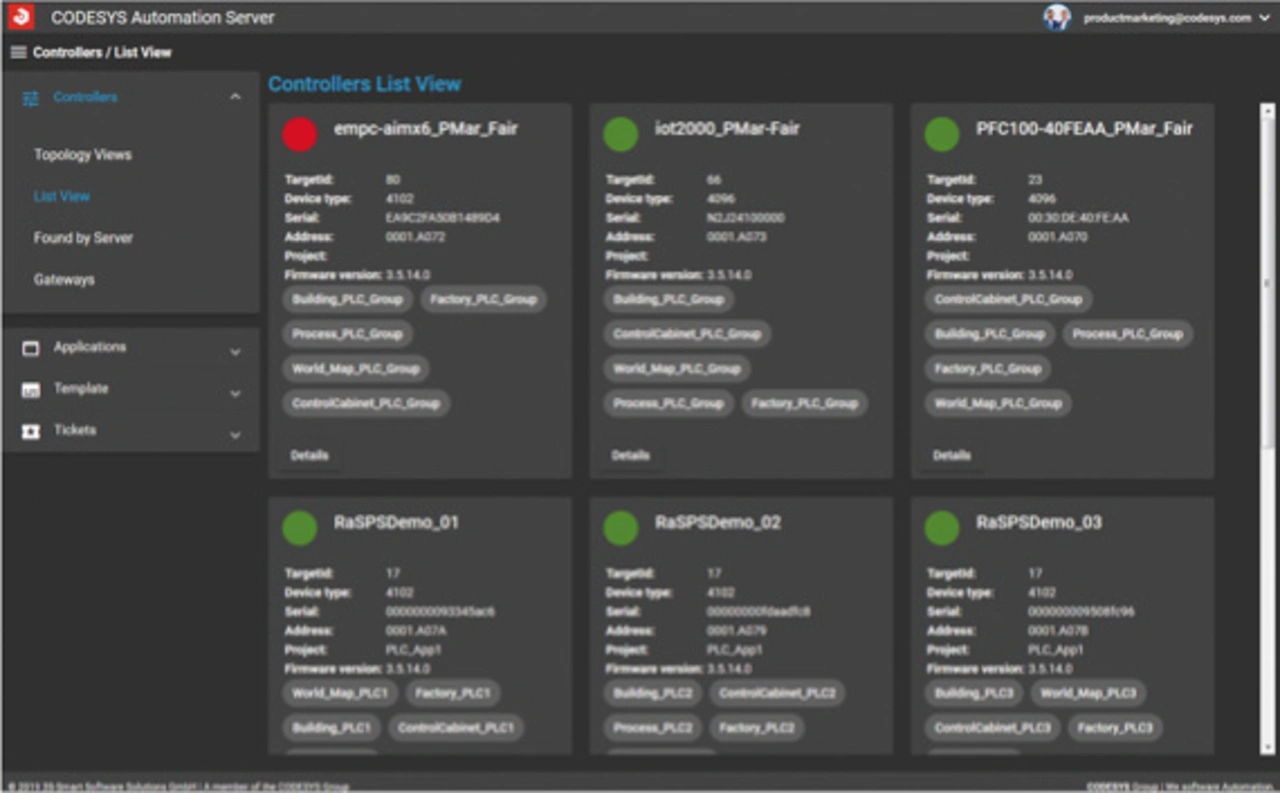Open the productmarketing@codesys.com account dropdown
1280x793 pixels.
coord(1177,18)
